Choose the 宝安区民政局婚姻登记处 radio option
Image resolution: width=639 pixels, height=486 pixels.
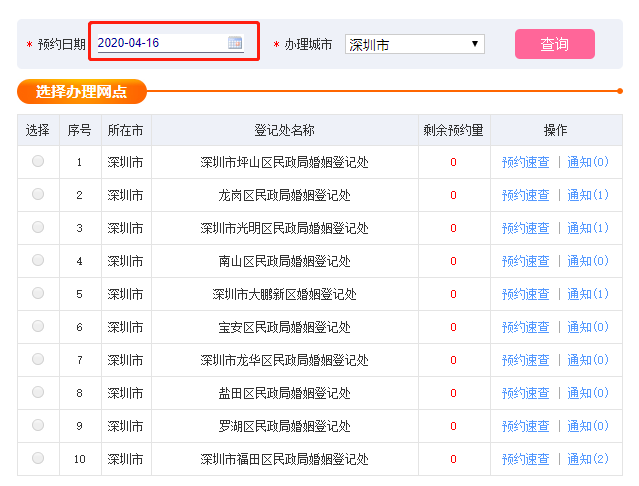pos(38,326)
